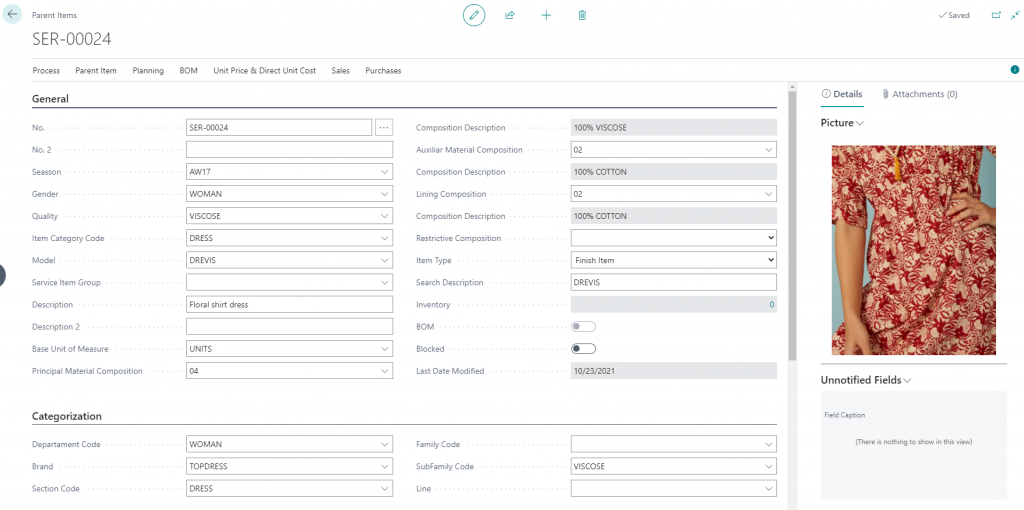Click the collapse page arrows icon
The image size is (1024, 510).
tap(1014, 15)
